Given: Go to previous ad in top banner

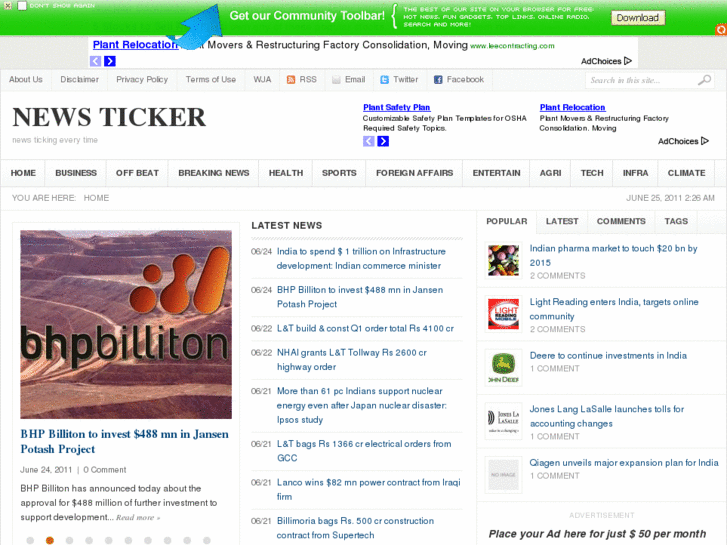Looking at the screenshot, I should click(96, 61).
